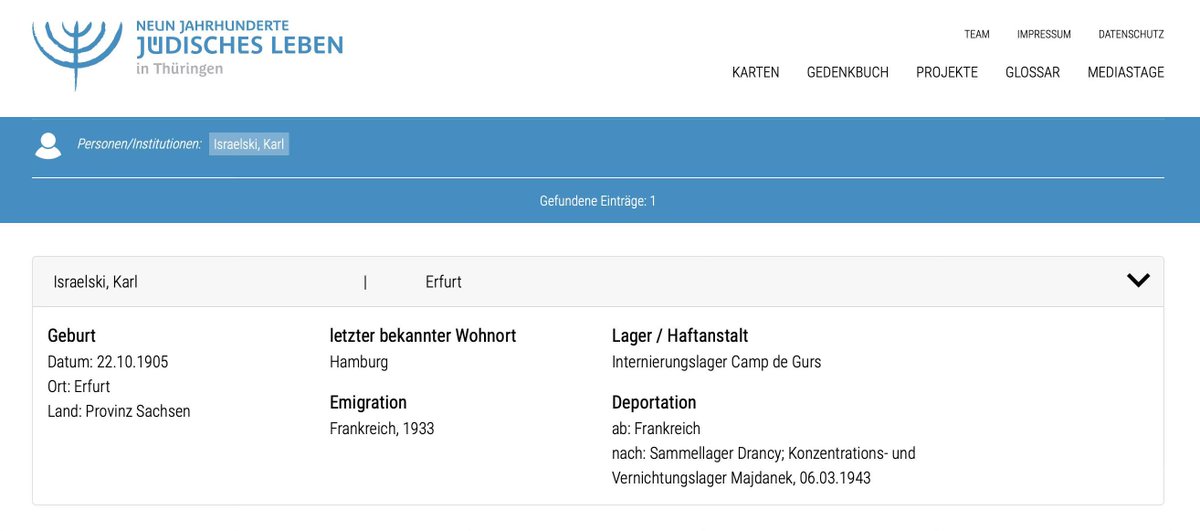Screen dimensions: 1200x531
Task: Select 'in Thüringen' logo subtitle
Action: (x=180, y=69)
